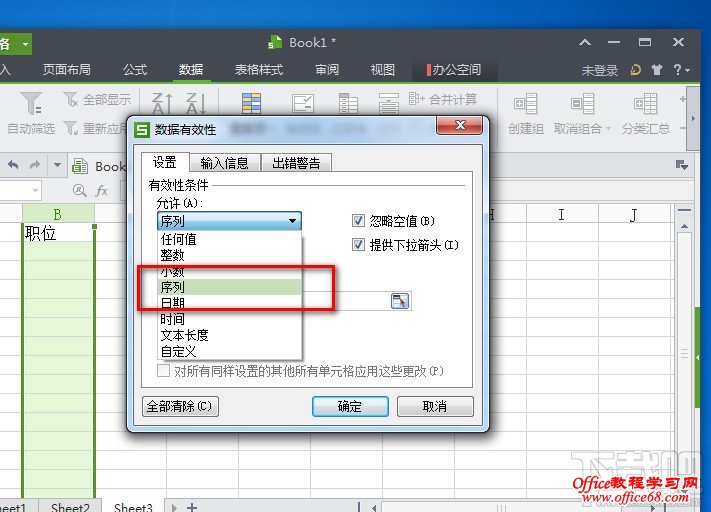Expand the name box dropdown arrow
711x512 pixels.
click(x=35, y=190)
